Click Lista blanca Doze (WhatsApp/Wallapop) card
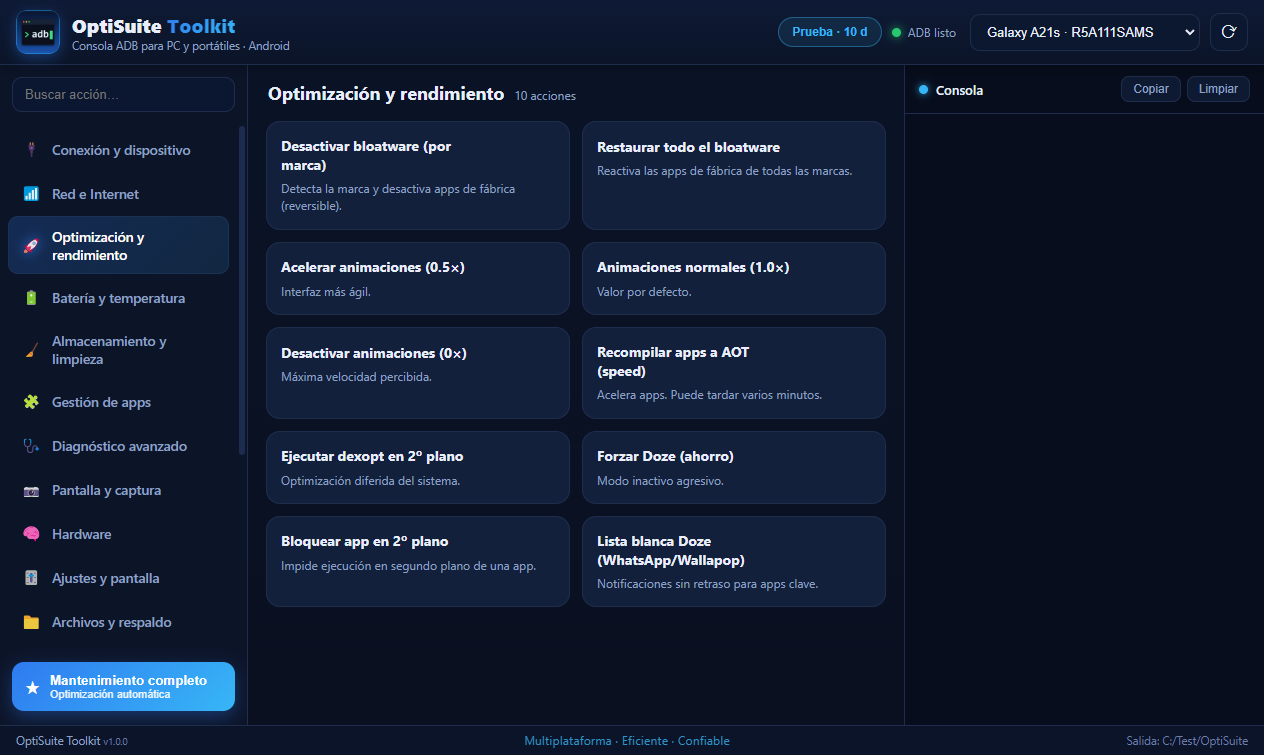 [734, 561]
